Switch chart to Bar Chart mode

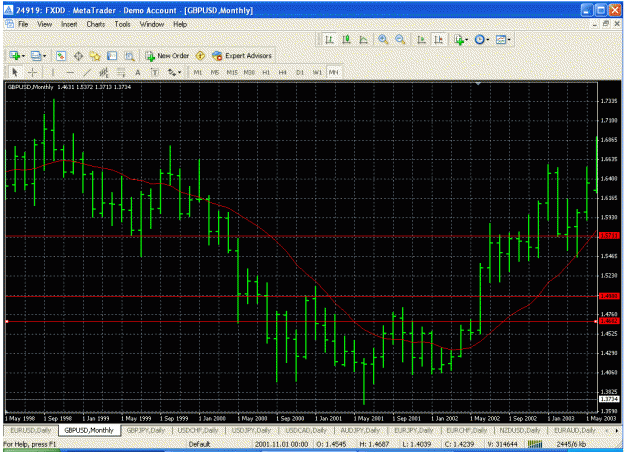[329, 39]
